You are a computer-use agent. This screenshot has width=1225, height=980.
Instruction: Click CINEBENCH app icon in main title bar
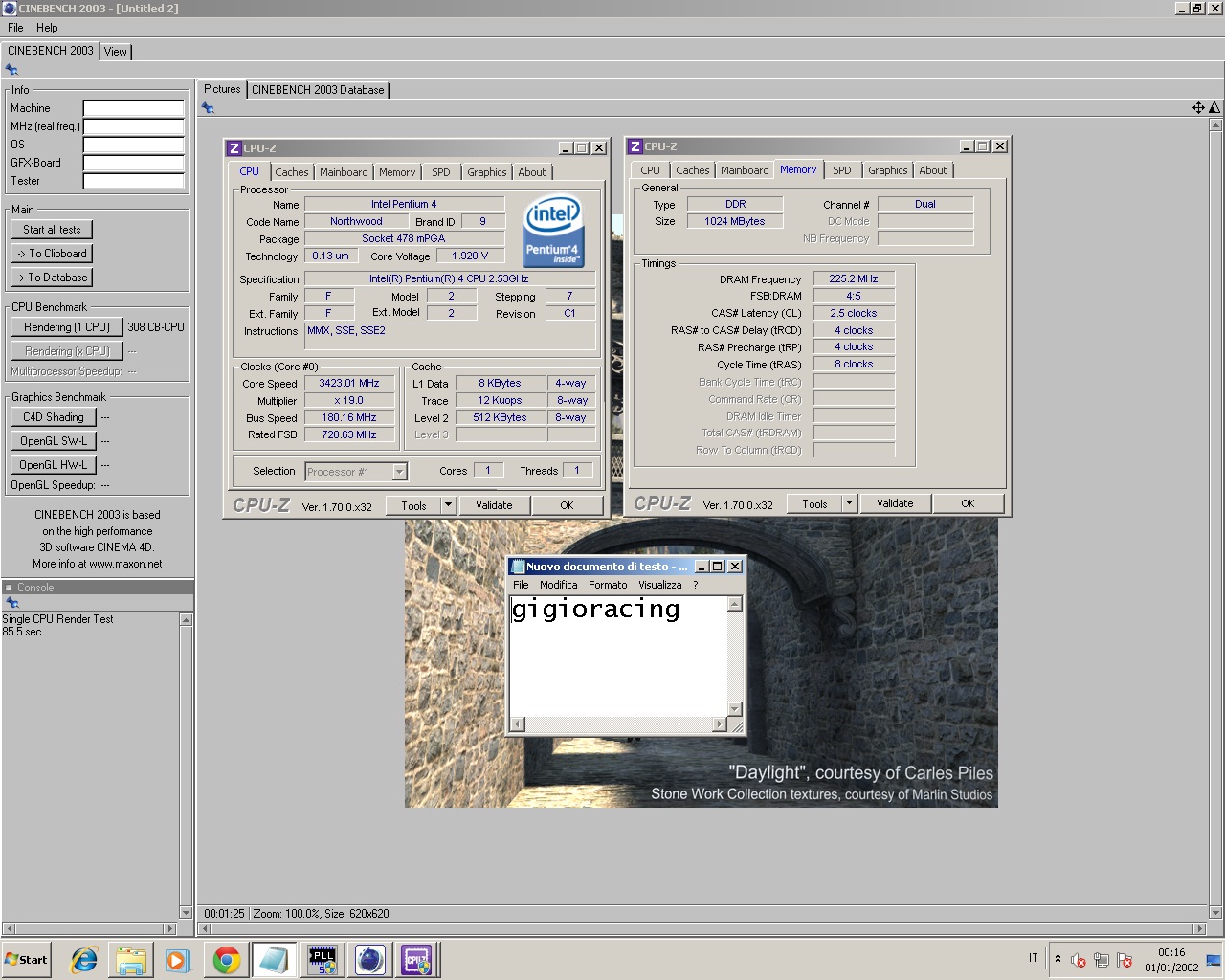(10, 8)
